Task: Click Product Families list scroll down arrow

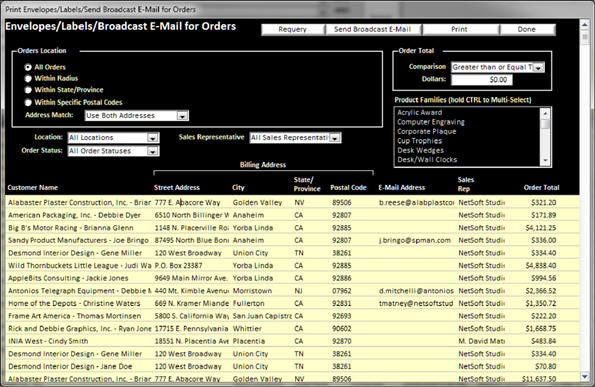Action: tap(545, 160)
